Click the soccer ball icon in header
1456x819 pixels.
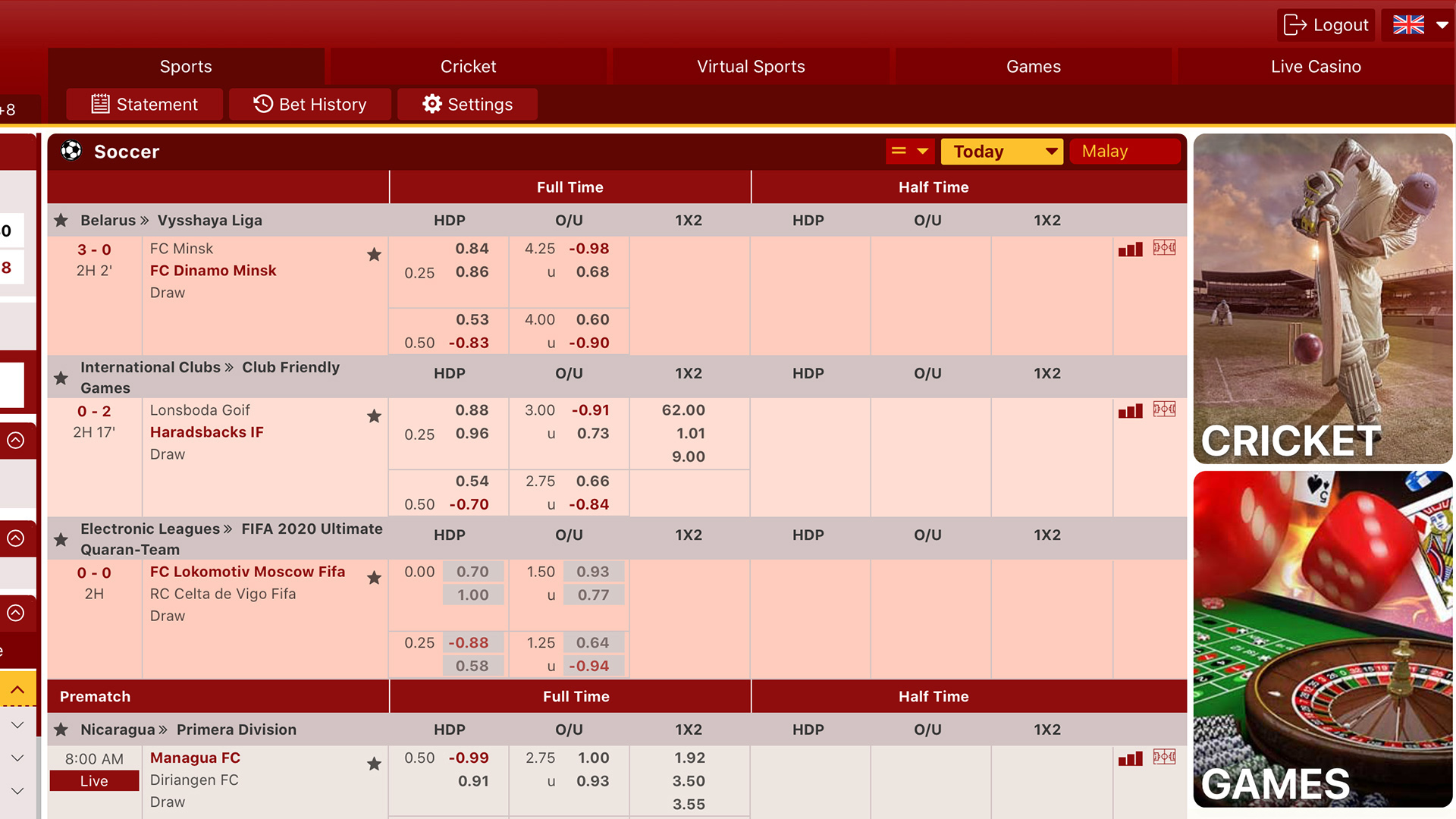[x=71, y=151]
